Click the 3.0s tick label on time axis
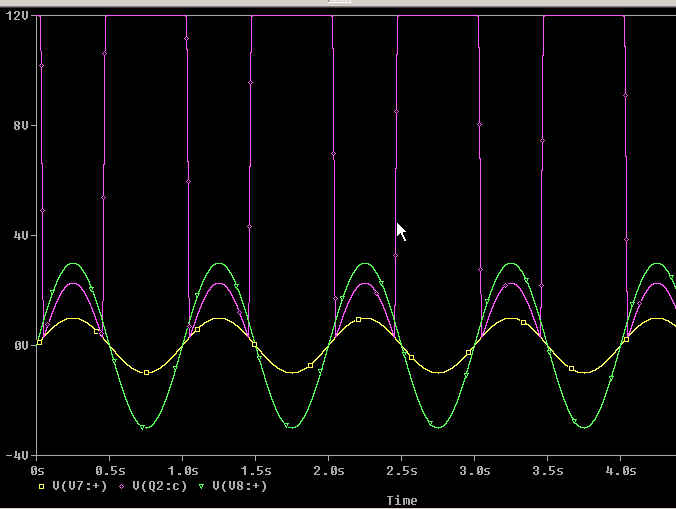Viewport: 676px width, 509px height. pyautogui.click(x=474, y=468)
